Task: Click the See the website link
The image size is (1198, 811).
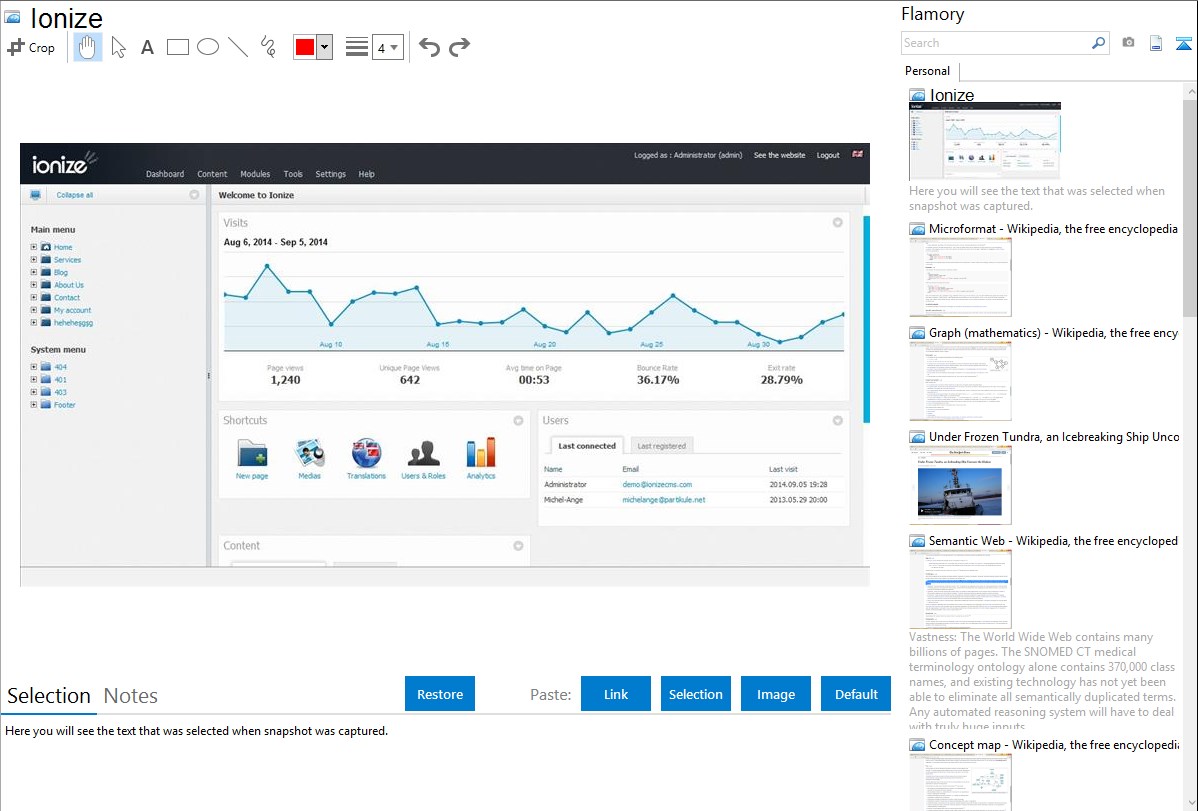Action: [779, 155]
